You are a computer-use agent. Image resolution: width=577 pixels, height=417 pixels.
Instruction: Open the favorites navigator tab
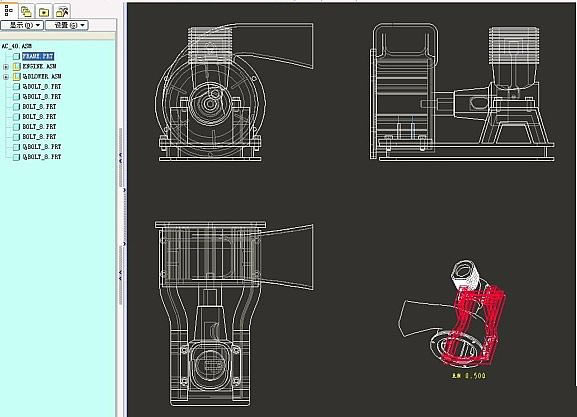[62, 11]
